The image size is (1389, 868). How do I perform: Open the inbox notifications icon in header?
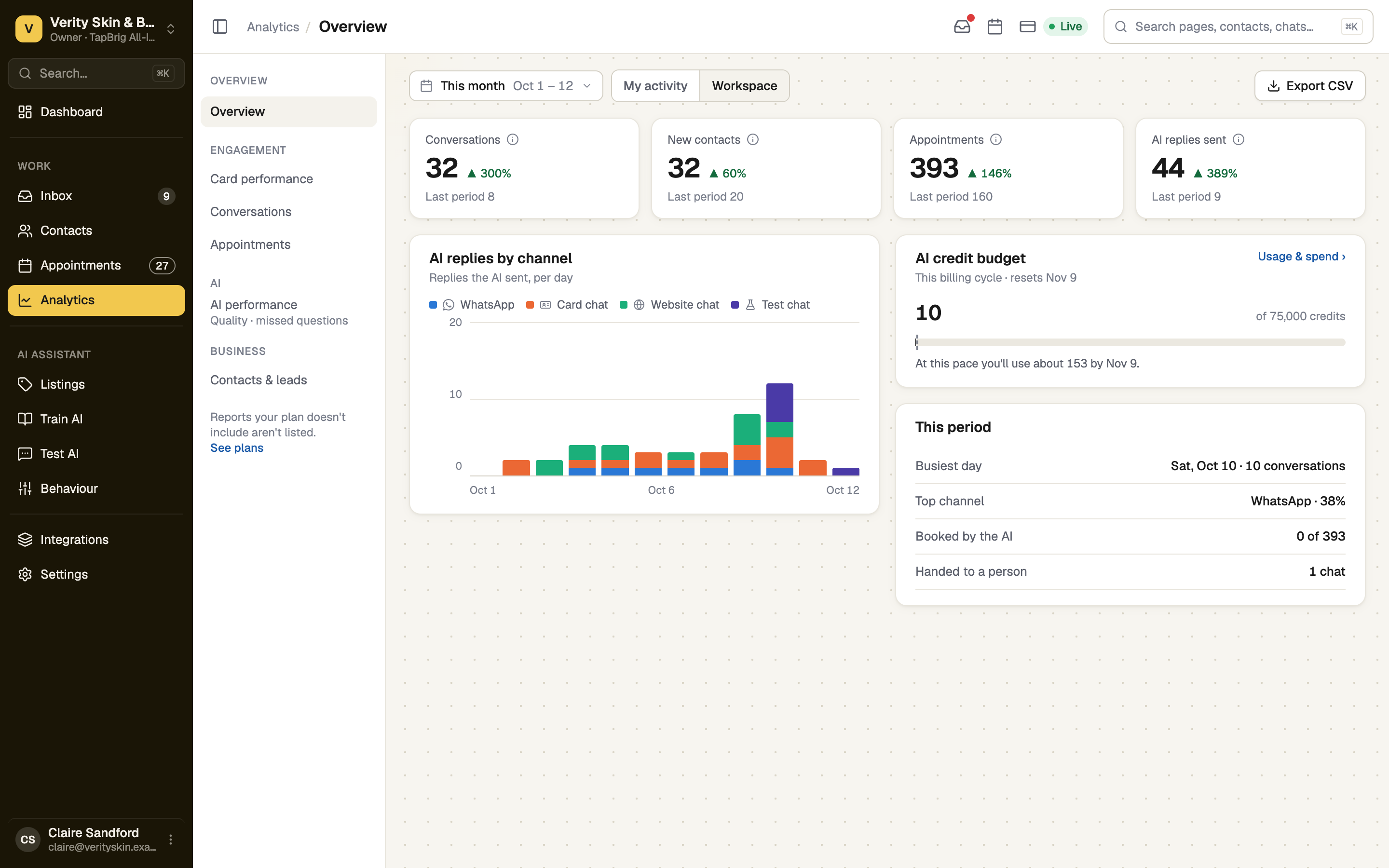(963, 27)
